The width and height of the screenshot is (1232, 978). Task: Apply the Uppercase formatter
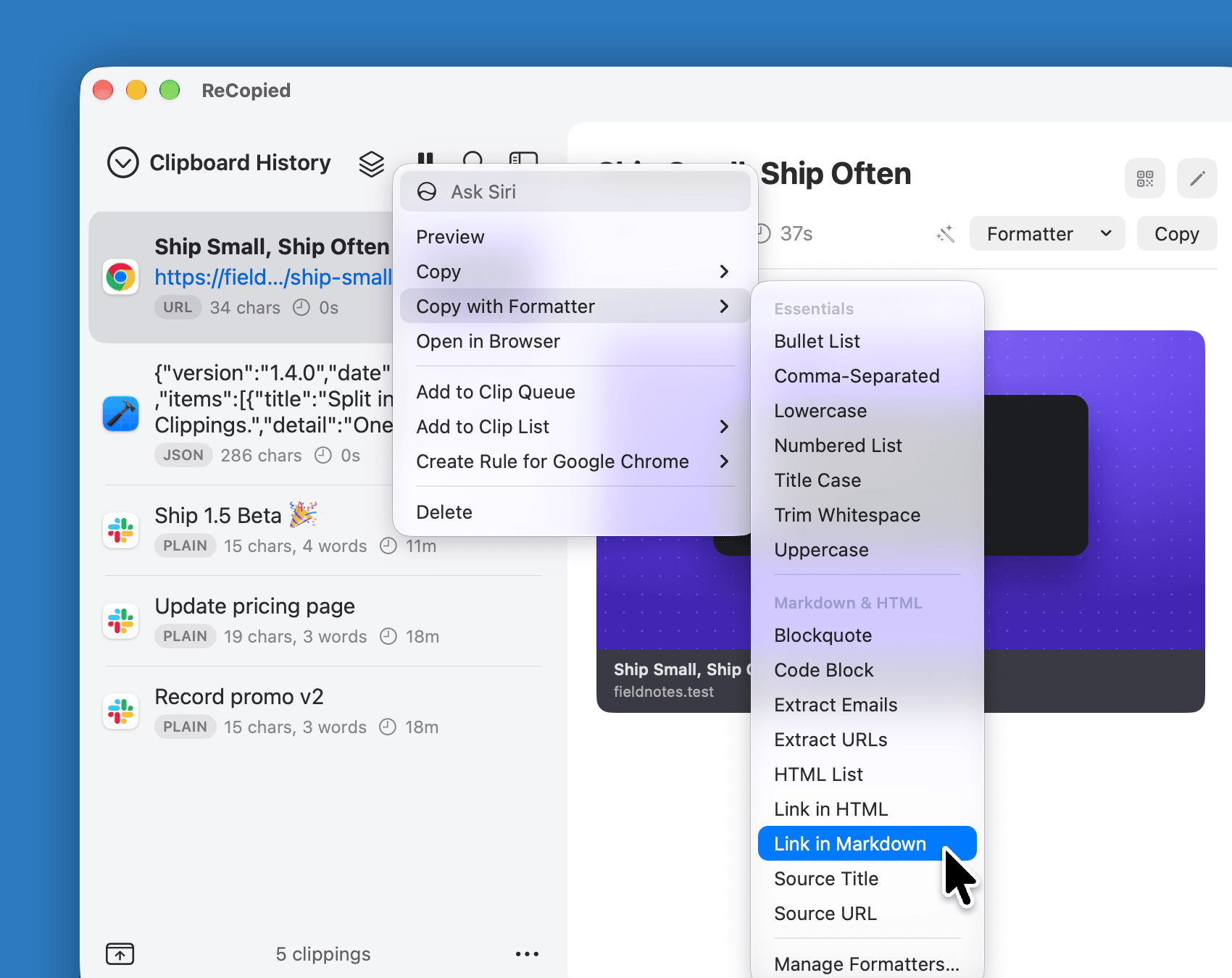click(x=867, y=550)
